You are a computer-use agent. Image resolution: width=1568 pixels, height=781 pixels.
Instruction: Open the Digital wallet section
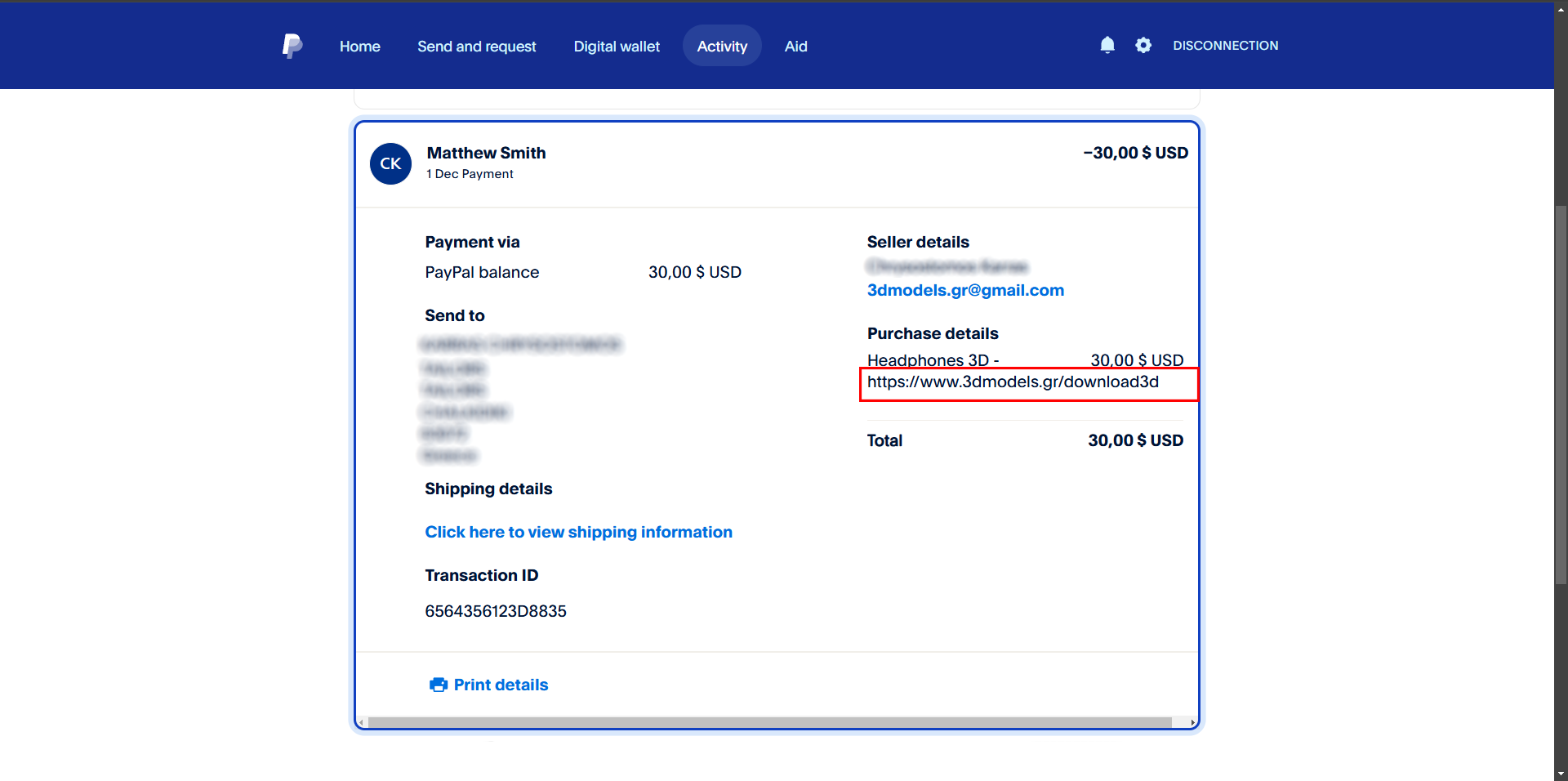click(617, 47)
